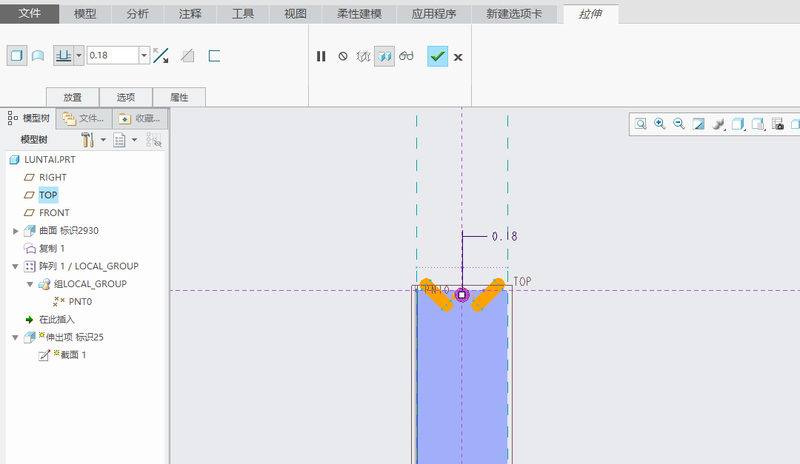Click the blind depth option icon
The height and width of the screenshot is (464, 800).
(63, 56)
